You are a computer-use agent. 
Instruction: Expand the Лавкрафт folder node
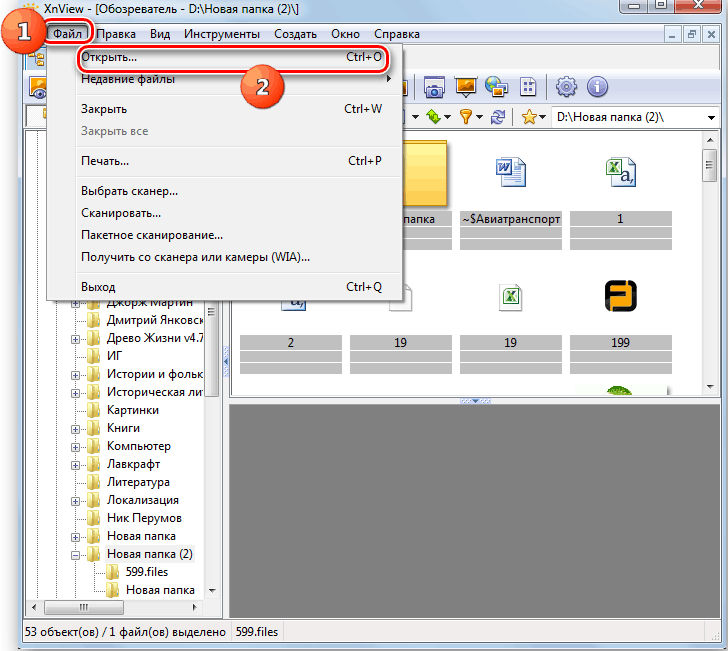pos(75,465)
